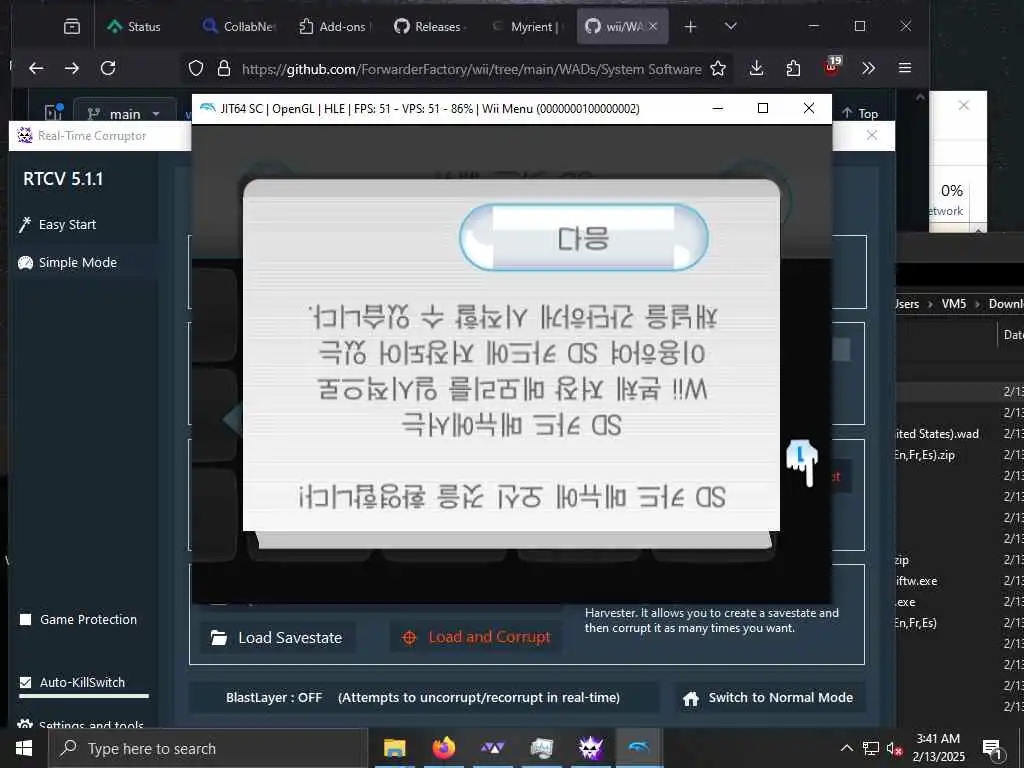This screenshot has width=1024, height=768.
Task: Open Firefox hamburger application menu
Action: pyautogui.click(x=904, y=68)
